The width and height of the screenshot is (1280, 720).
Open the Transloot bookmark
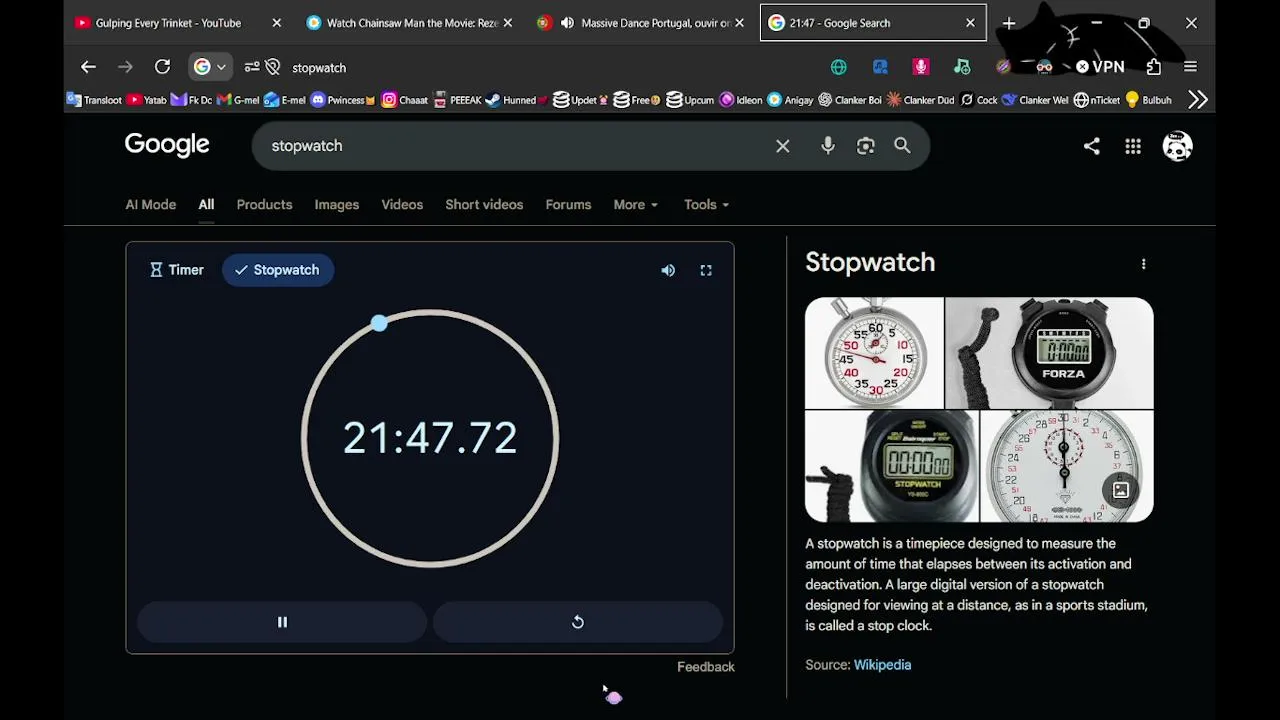94,100
